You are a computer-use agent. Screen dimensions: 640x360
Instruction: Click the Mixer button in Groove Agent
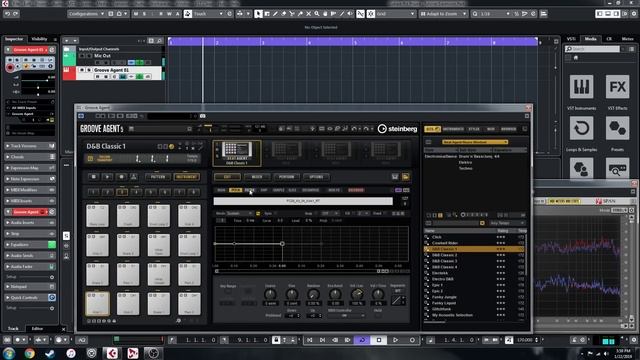[x=257, y=177]
